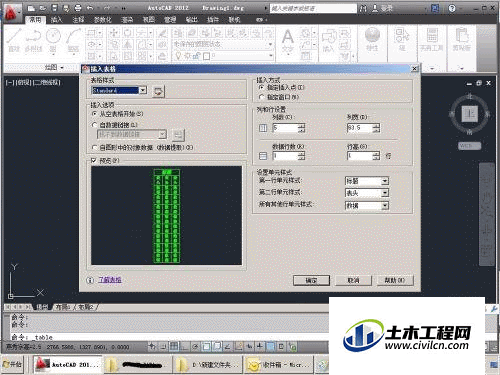Toggle Grid display icon in status bar

pos(174,347)
